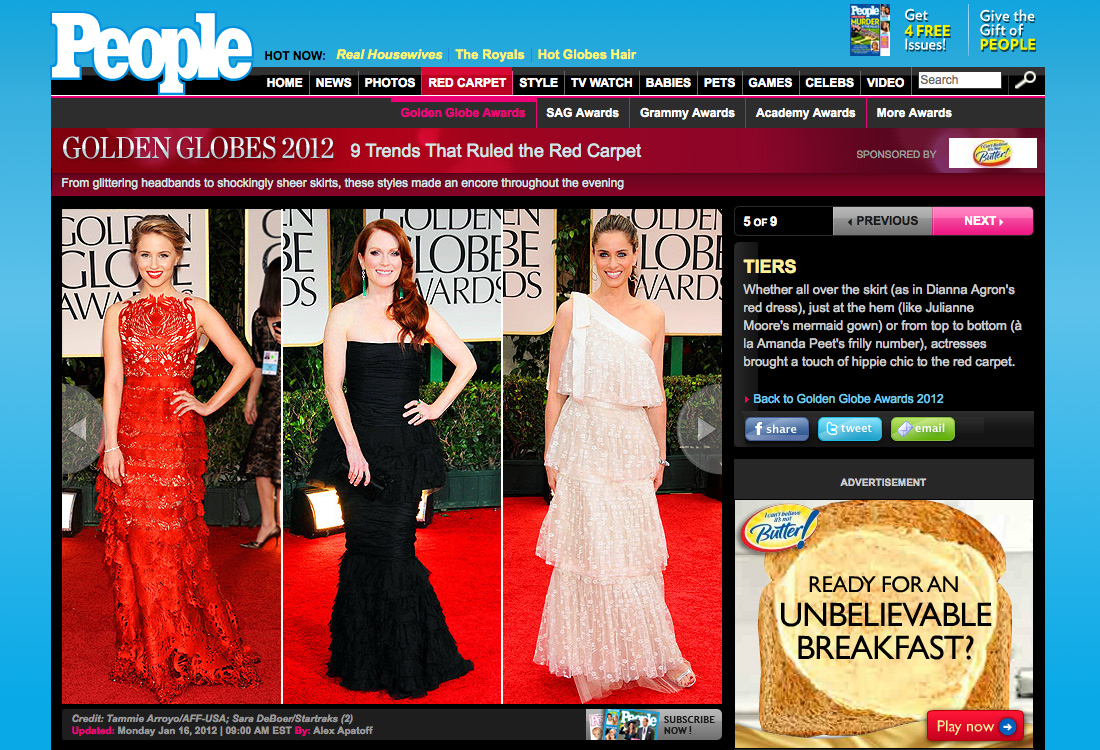Viewport: 1100px width, 750px height.
Task: Click the I Can't Believe It's Not Butter sponsor logo
Action: (x=992, y=153)
